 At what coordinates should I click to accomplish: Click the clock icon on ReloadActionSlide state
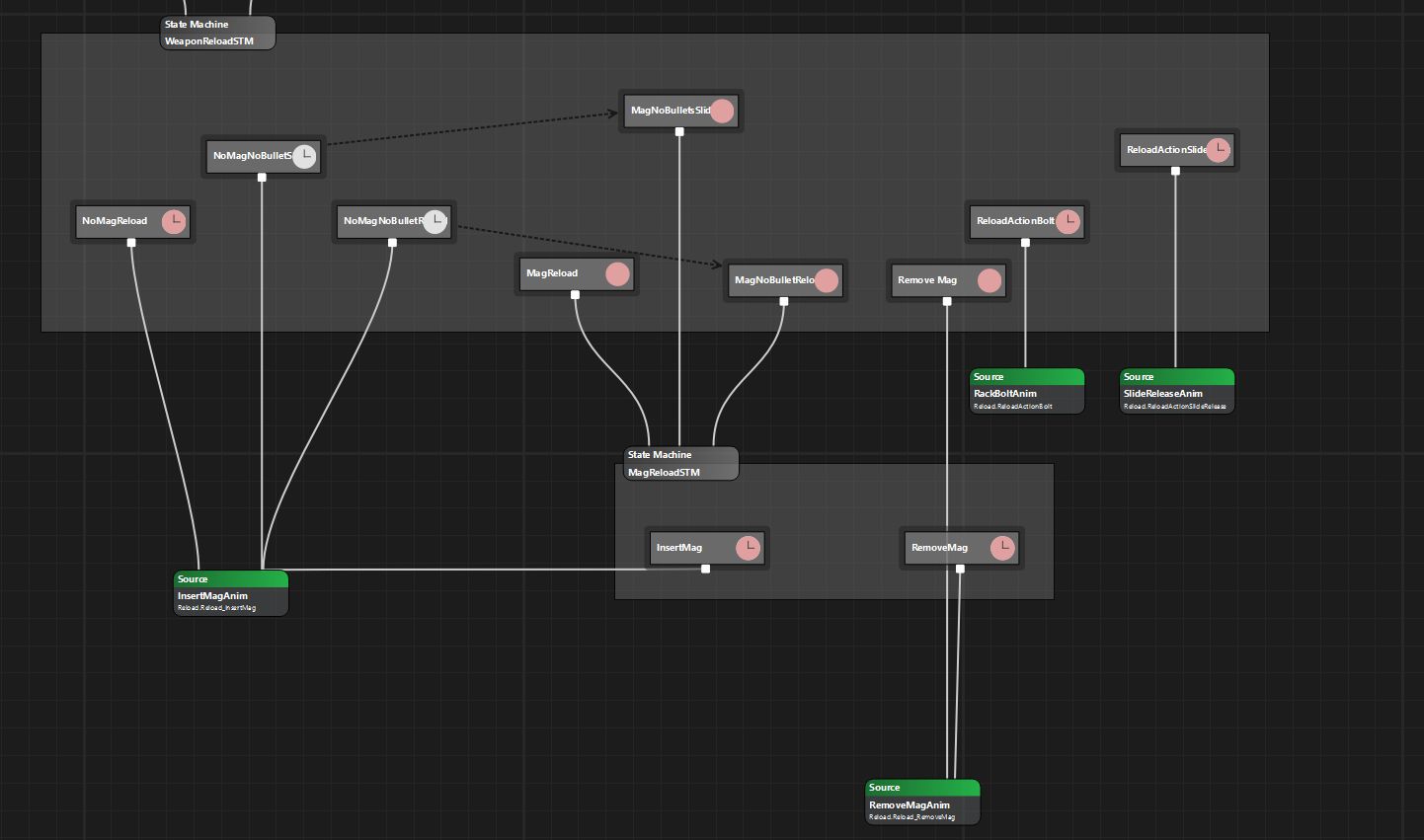(1219, 150)
